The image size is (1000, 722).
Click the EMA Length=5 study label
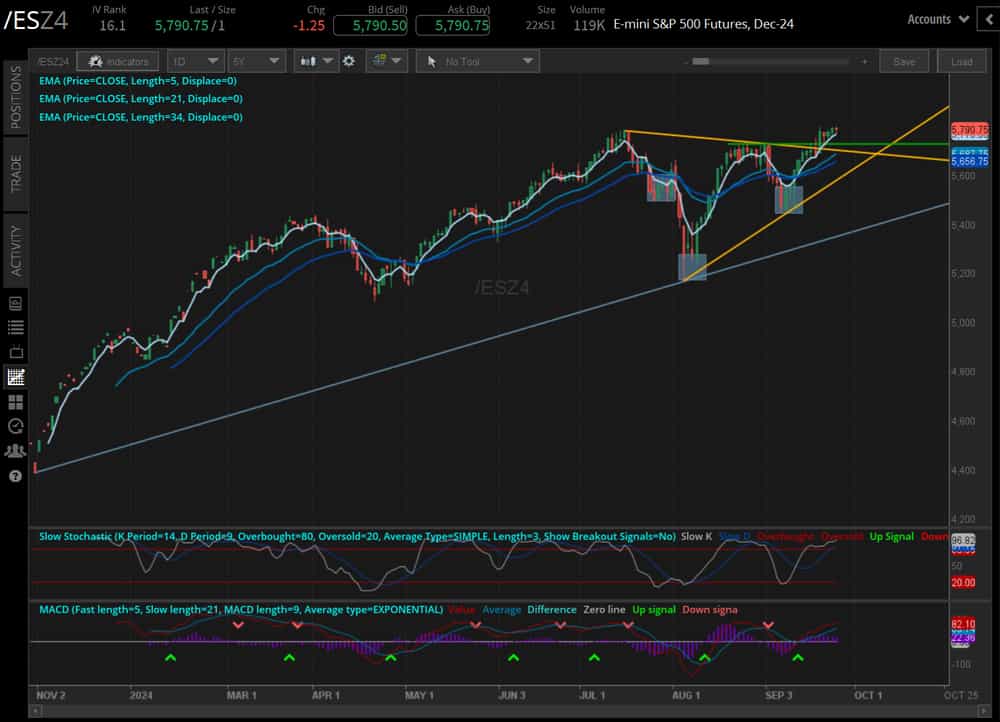point(138,81)
